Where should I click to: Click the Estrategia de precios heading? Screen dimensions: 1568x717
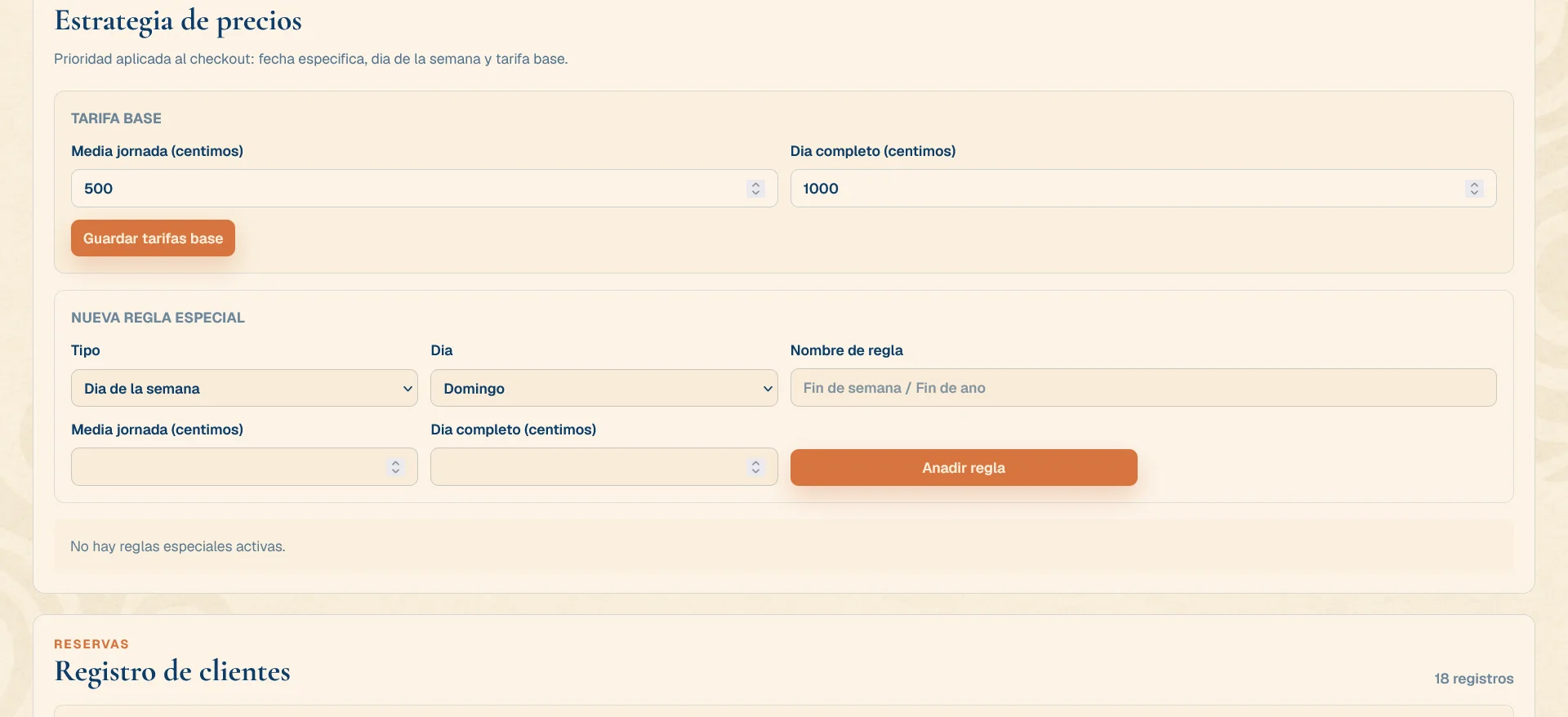coord(178,20)
